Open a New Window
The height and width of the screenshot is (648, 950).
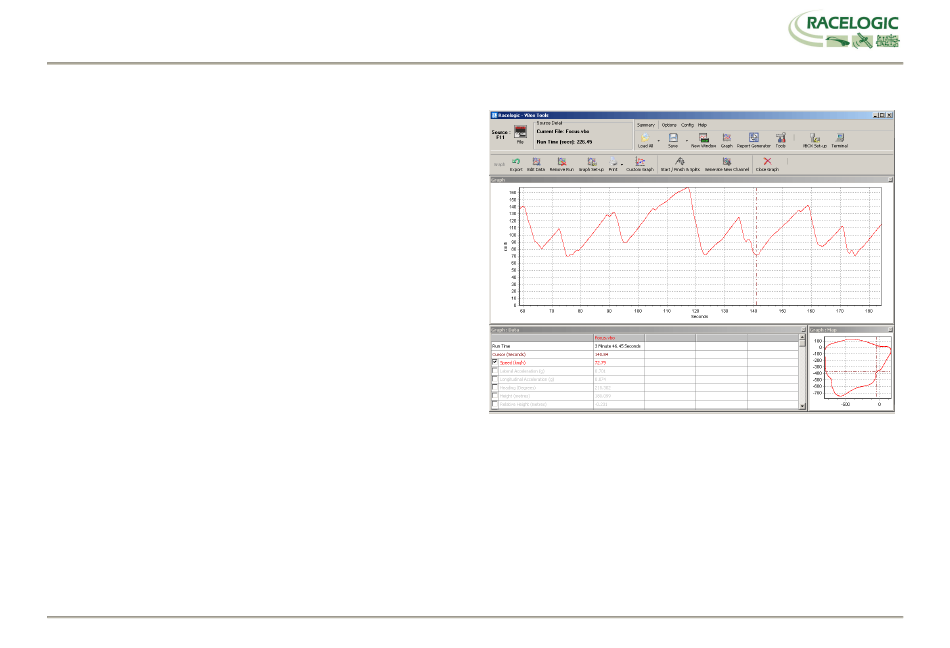[x=703, y=141]
